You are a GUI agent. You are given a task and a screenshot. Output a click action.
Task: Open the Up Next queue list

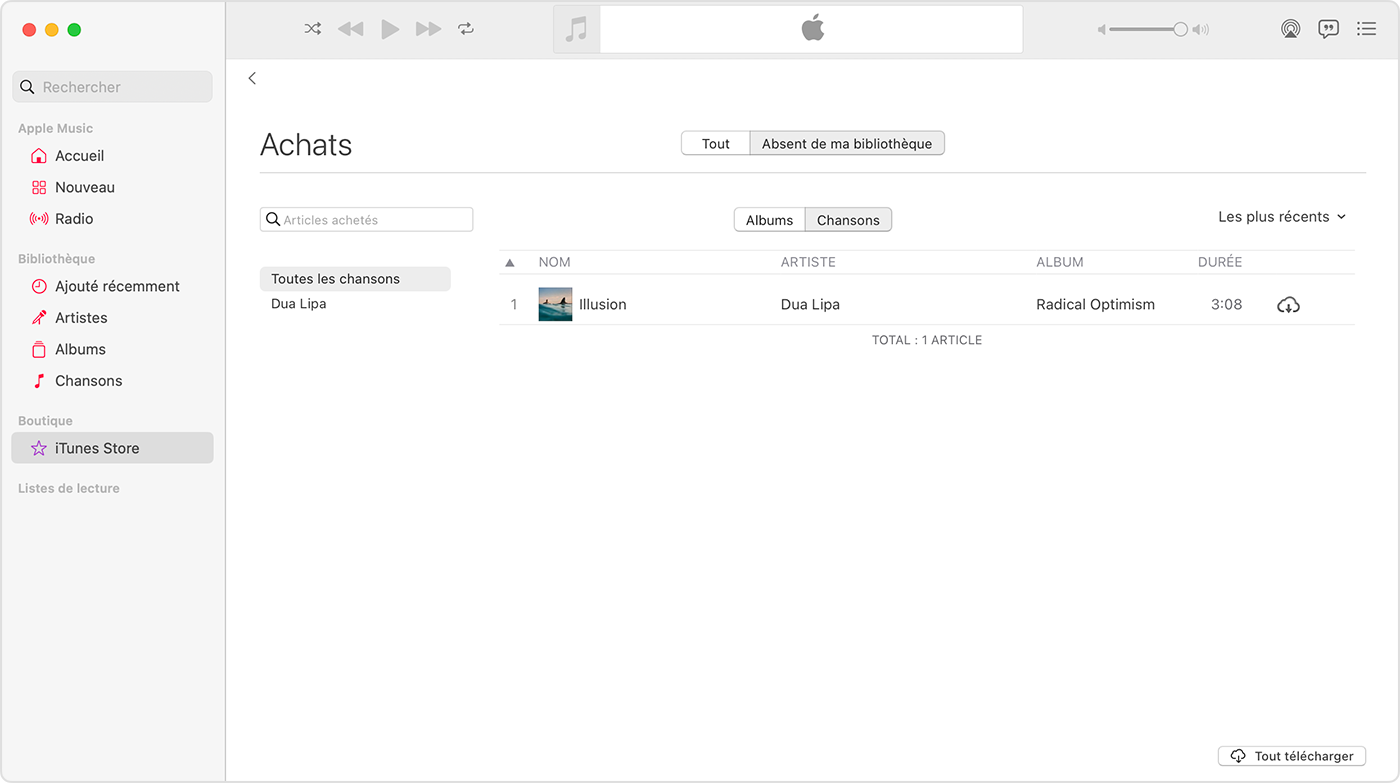[x=1366, y=29]
